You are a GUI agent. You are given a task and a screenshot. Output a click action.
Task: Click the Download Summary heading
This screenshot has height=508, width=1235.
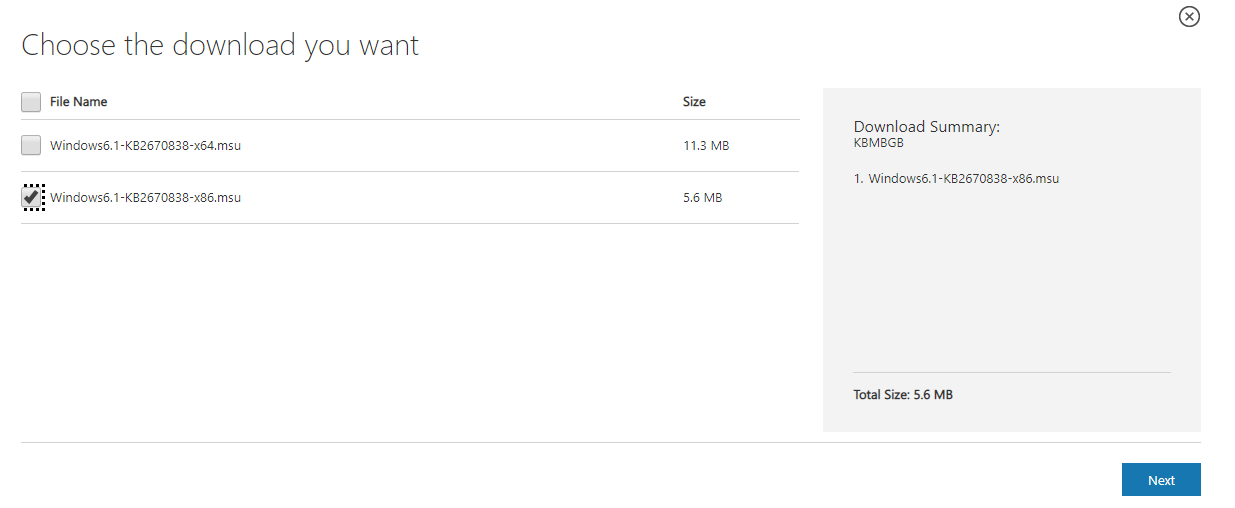point(926,127)
